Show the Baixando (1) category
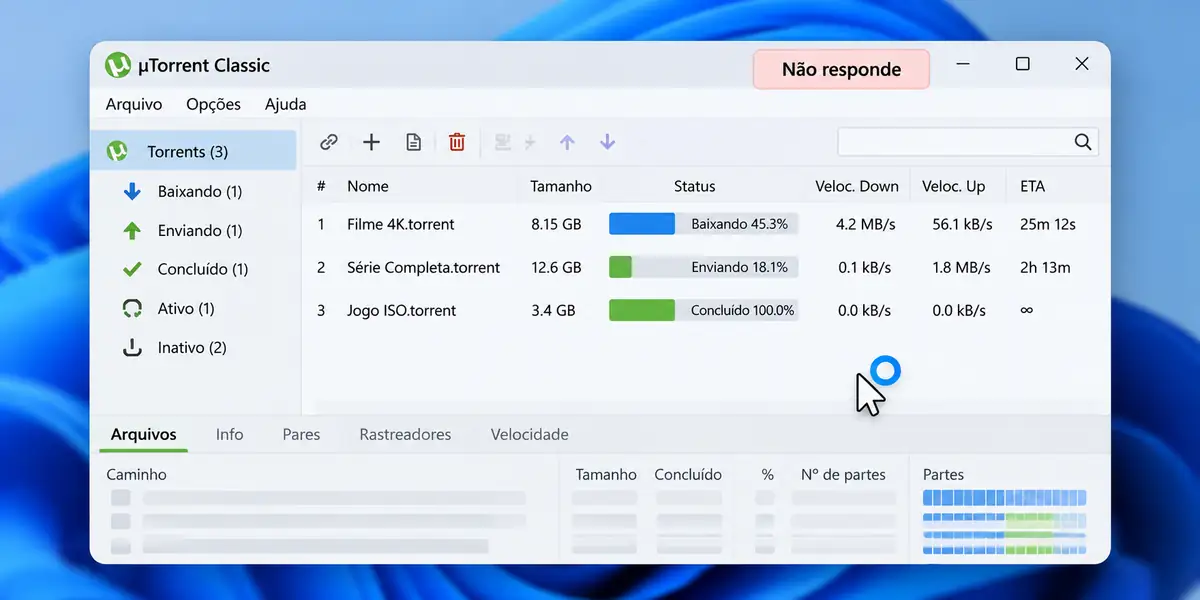The image size is (1200, 600). click(x=200, y=191)
